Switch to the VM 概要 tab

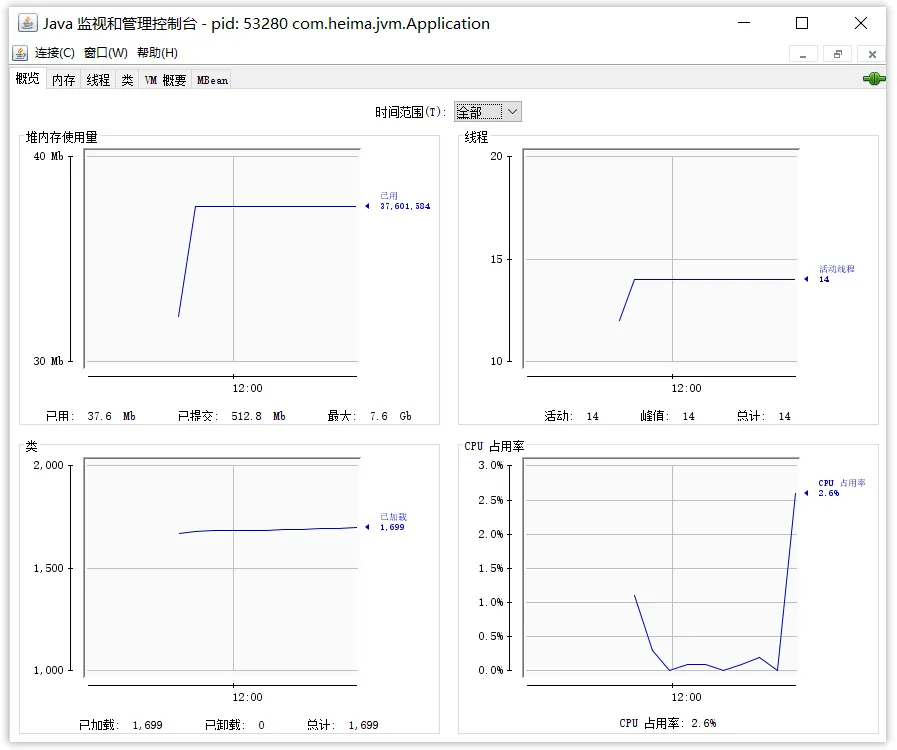tap(165, 80)
